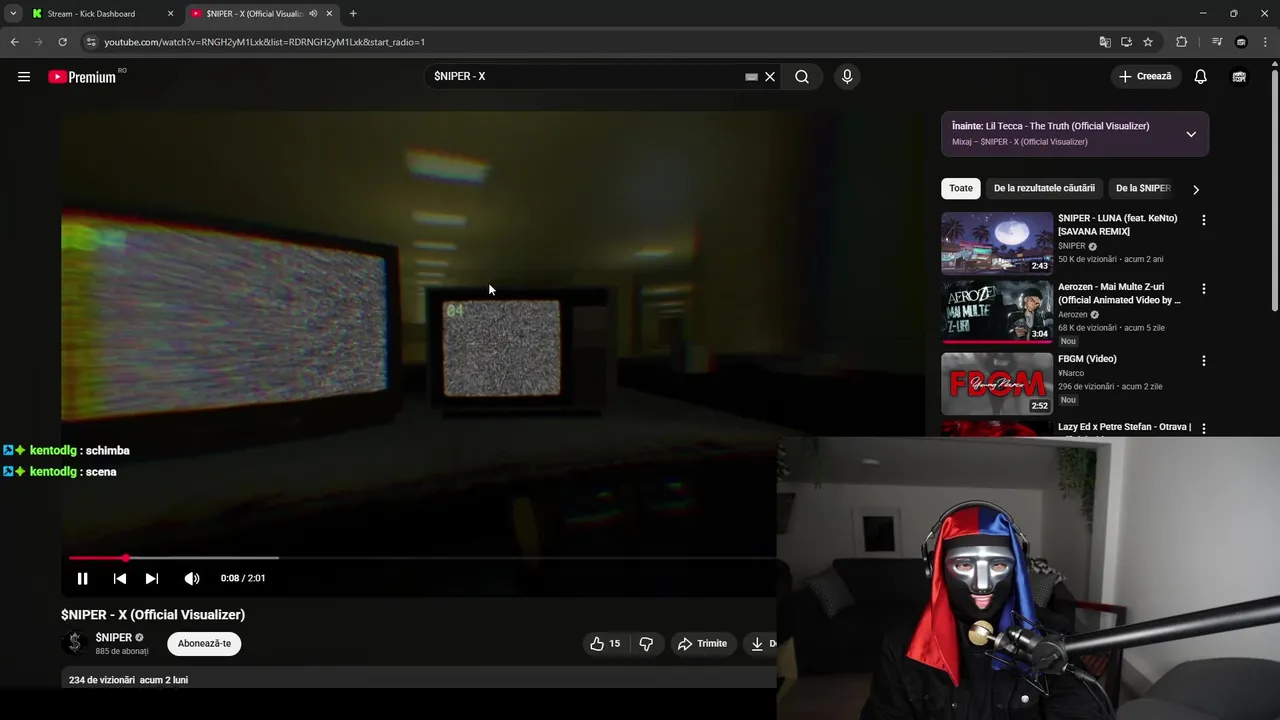Open YouTube notifications bell
The image size is (1280, 720).
[x=1201, y=76]
